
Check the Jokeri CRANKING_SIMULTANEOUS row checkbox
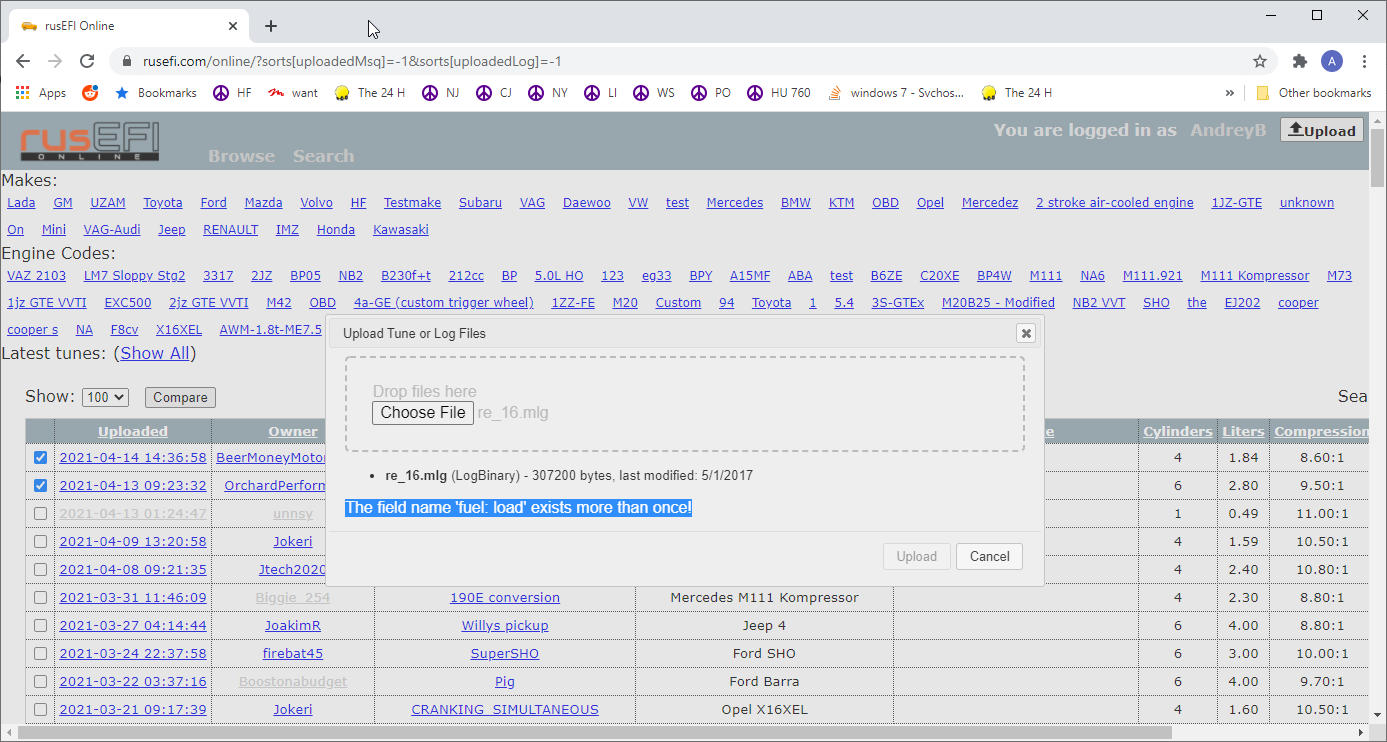coord(40,709)
